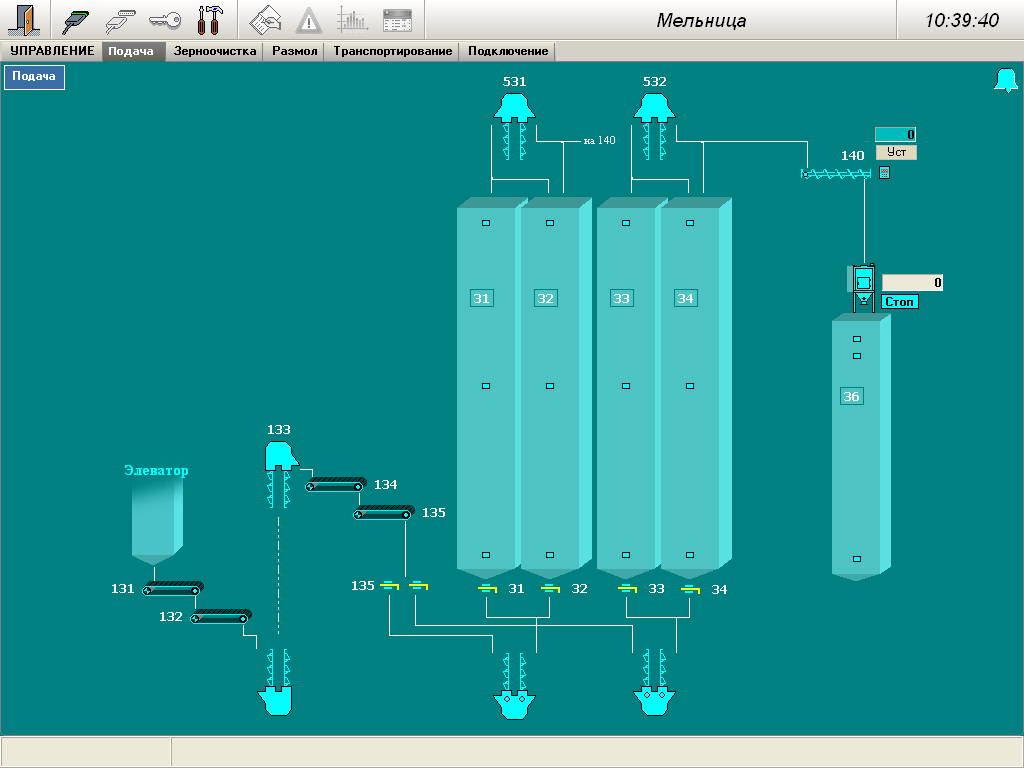Click the warning triangle toolbar icon
The width and height of the screenshot is (1024, 768).
tap(309, 20)
